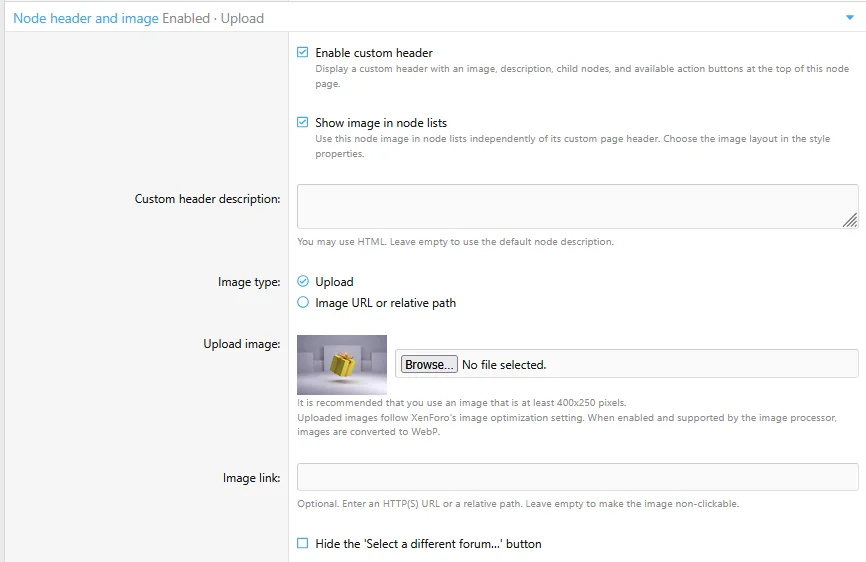Focus the Custom header description textarea
This screenshot has height=562, width=866.
[x=578, y=206]
